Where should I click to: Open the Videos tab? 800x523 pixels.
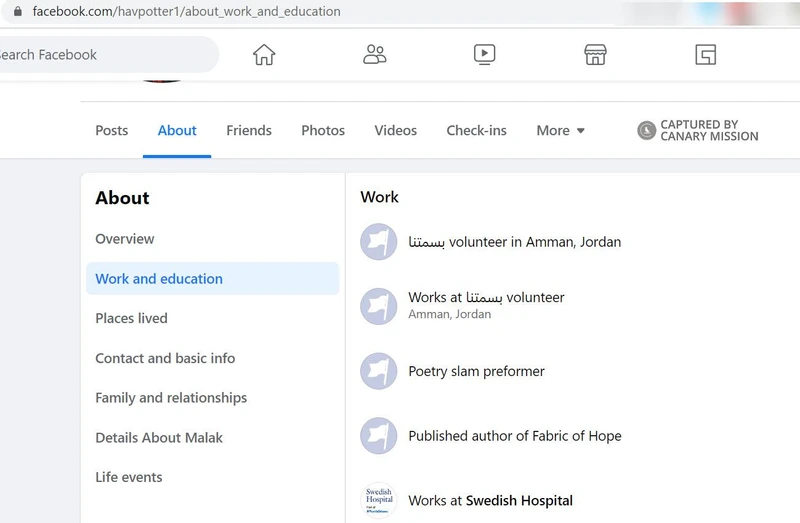(395, 131)
